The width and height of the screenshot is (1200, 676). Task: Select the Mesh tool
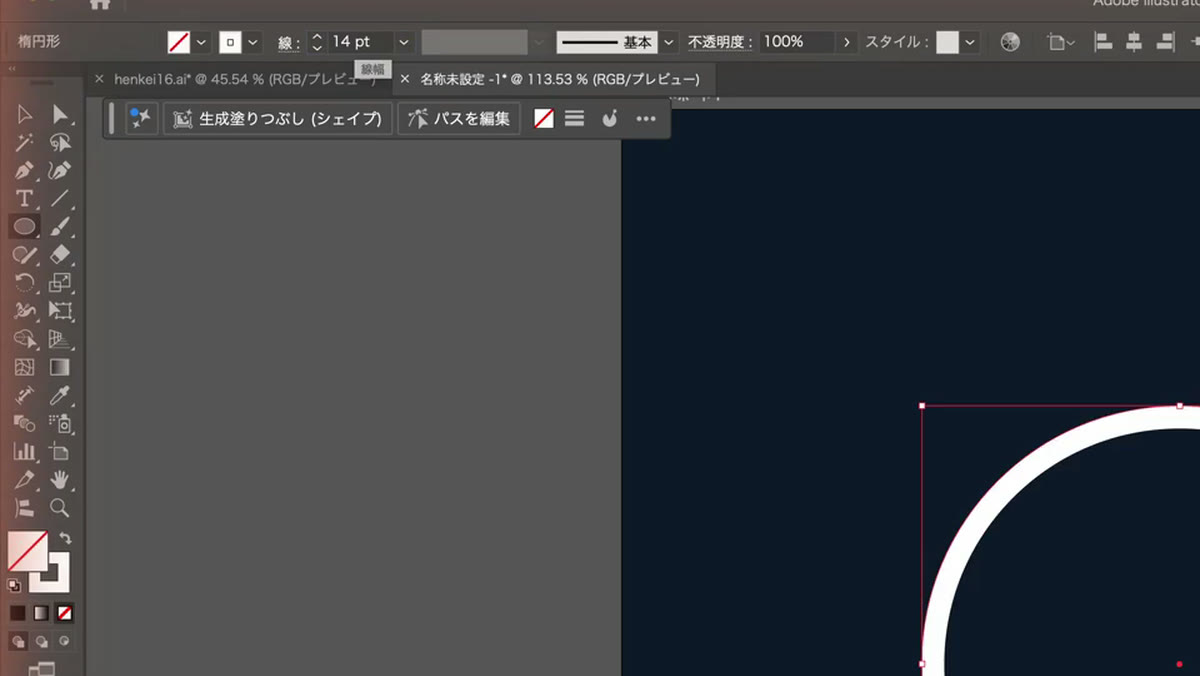click(25, 367)
